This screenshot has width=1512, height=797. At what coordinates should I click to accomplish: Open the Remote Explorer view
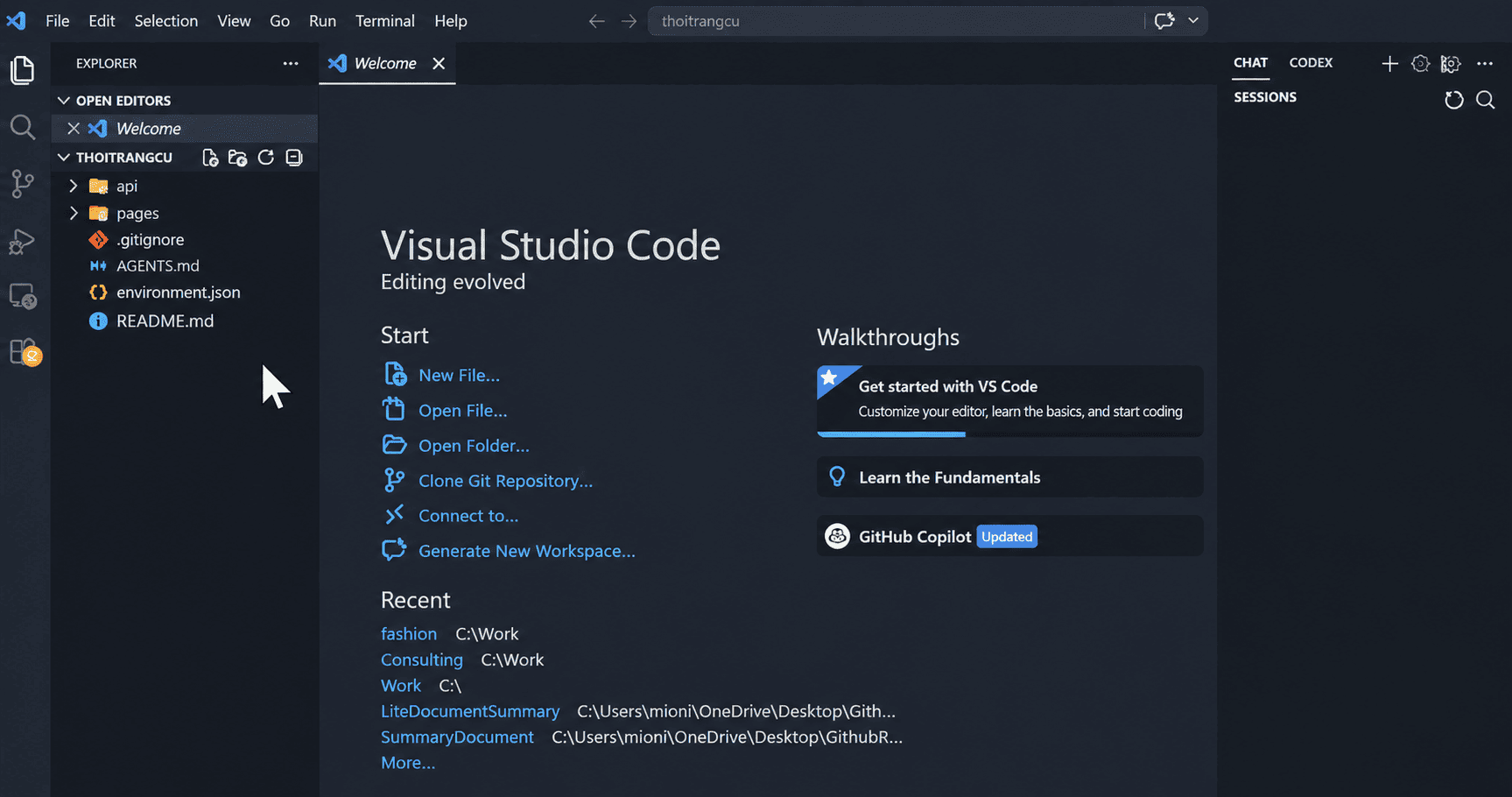click(23, 297)
